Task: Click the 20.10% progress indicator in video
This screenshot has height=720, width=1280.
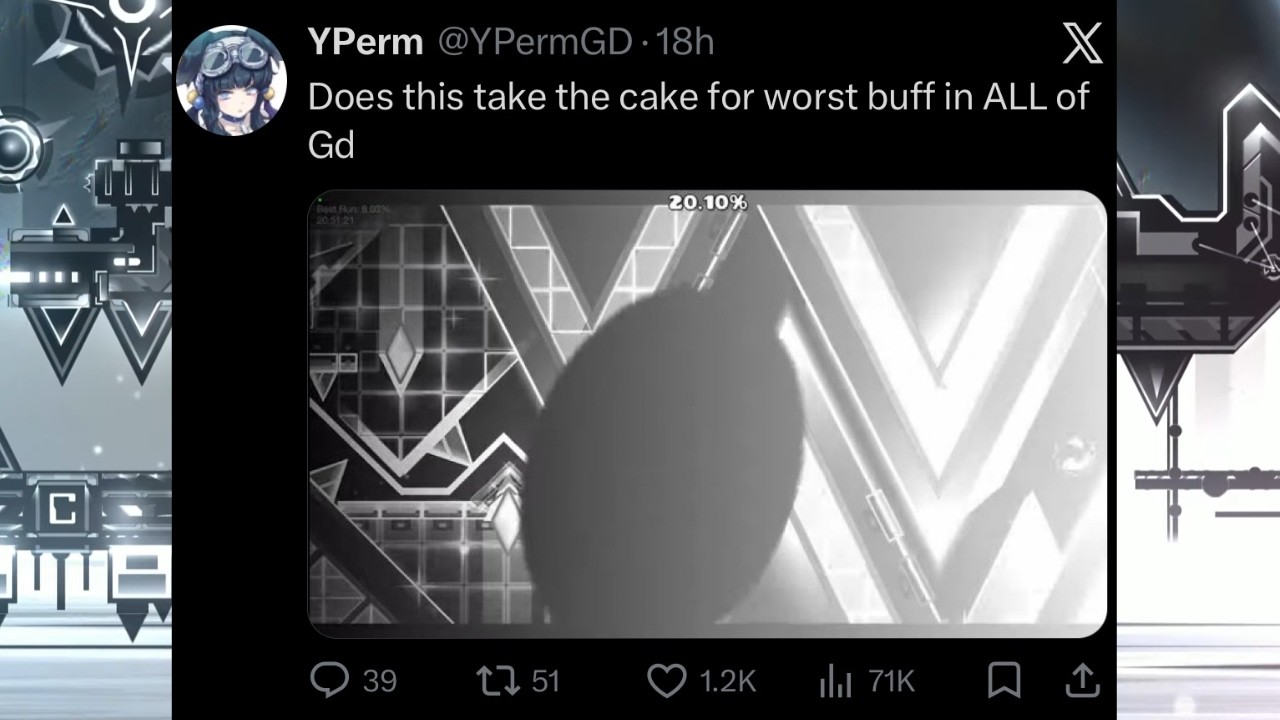Action: [x=707, y=202]
